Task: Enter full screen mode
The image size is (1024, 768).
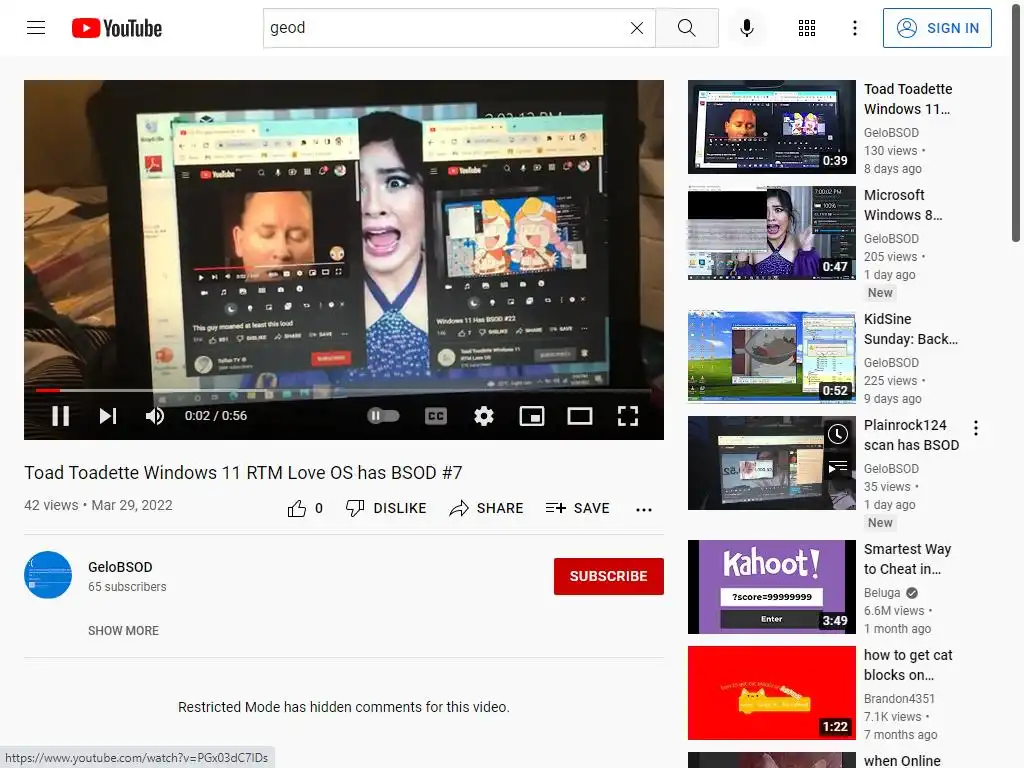Action: pyautogui.click(x=628, y=416)
